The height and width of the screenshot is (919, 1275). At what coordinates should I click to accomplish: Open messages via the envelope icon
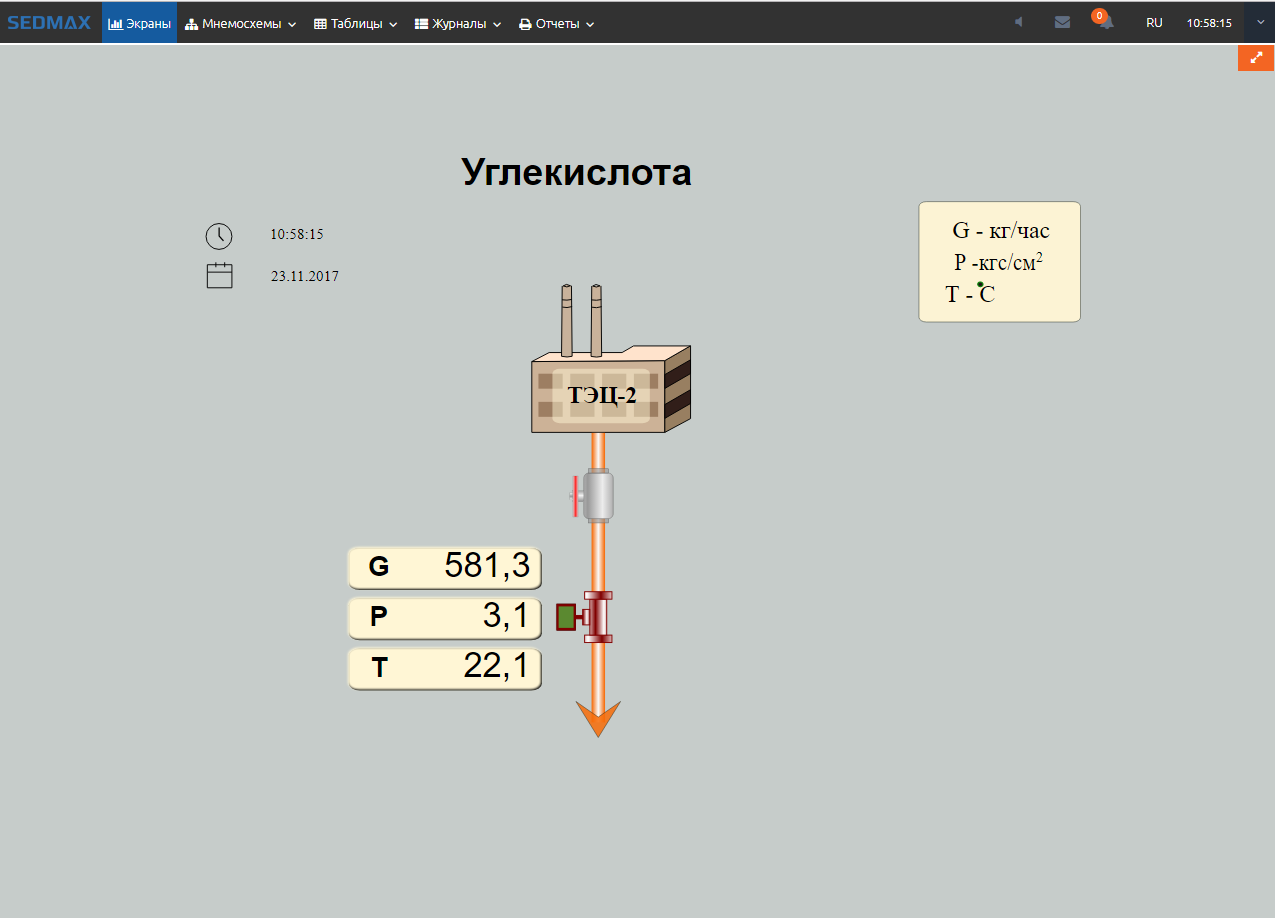(x=1062, y=22)
